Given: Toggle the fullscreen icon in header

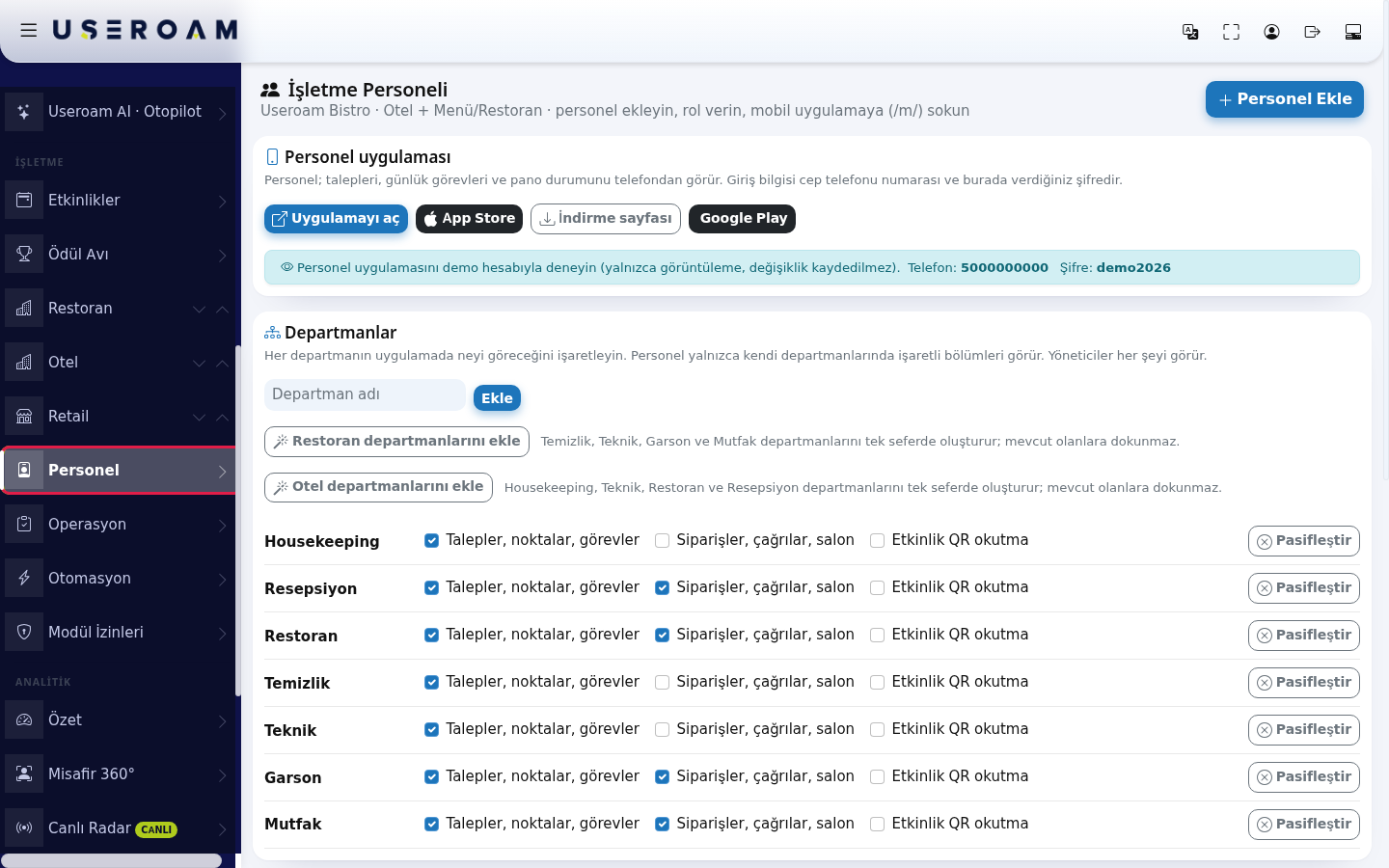Looking at the screenshot, I should coord(1231,32).
